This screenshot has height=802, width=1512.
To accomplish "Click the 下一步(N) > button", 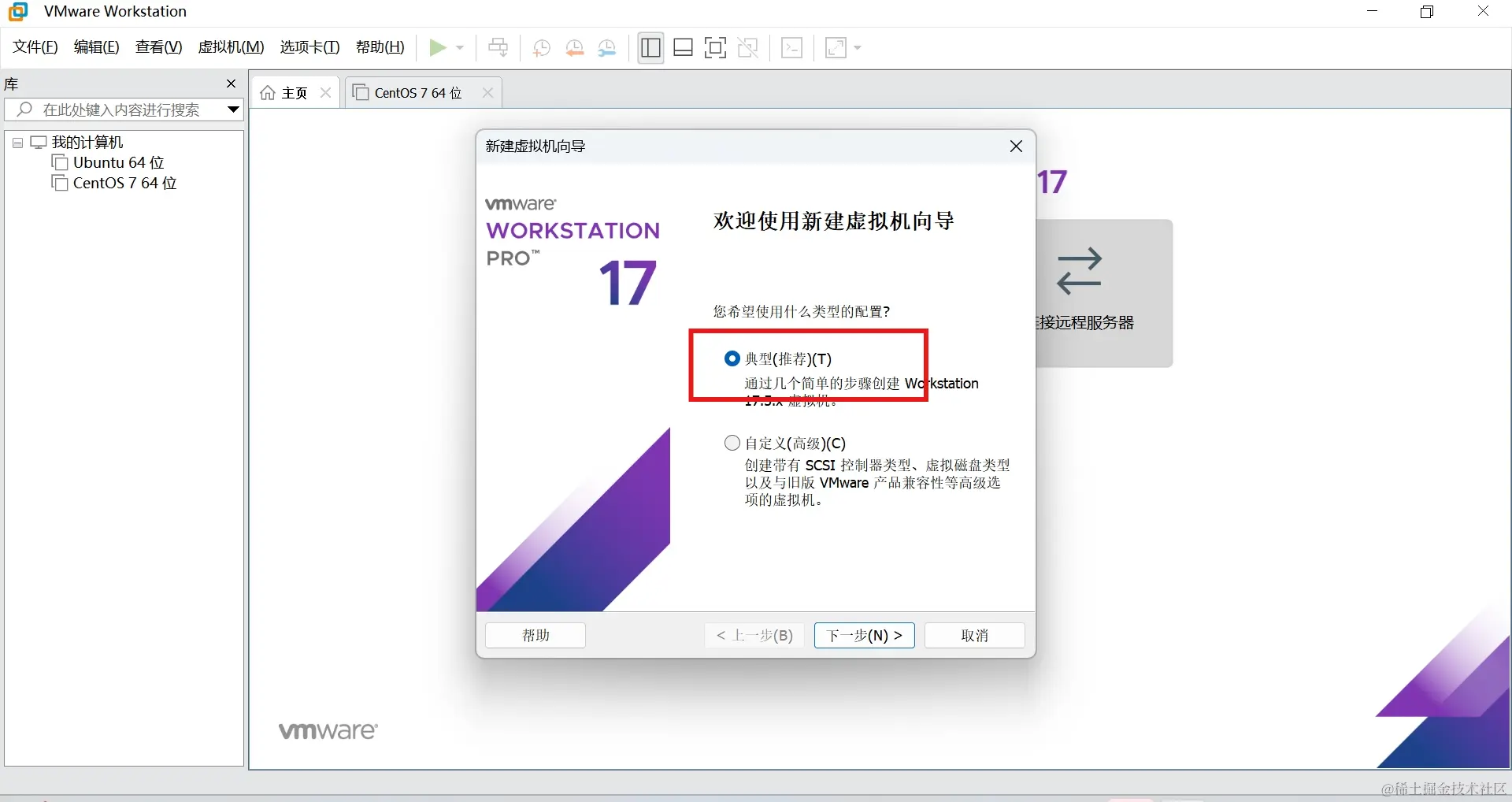I will click(x=864, y=635).
